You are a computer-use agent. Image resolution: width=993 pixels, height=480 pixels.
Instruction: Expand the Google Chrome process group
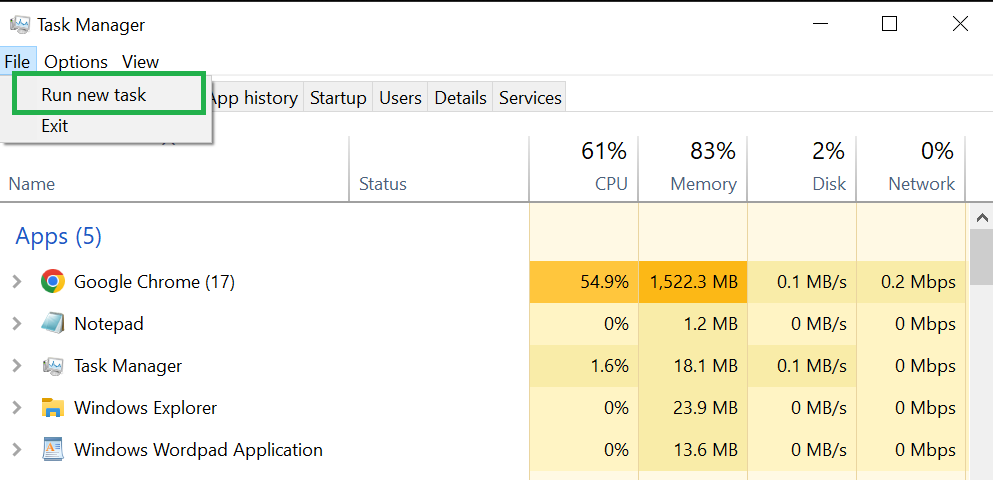[x=17, y=281]
